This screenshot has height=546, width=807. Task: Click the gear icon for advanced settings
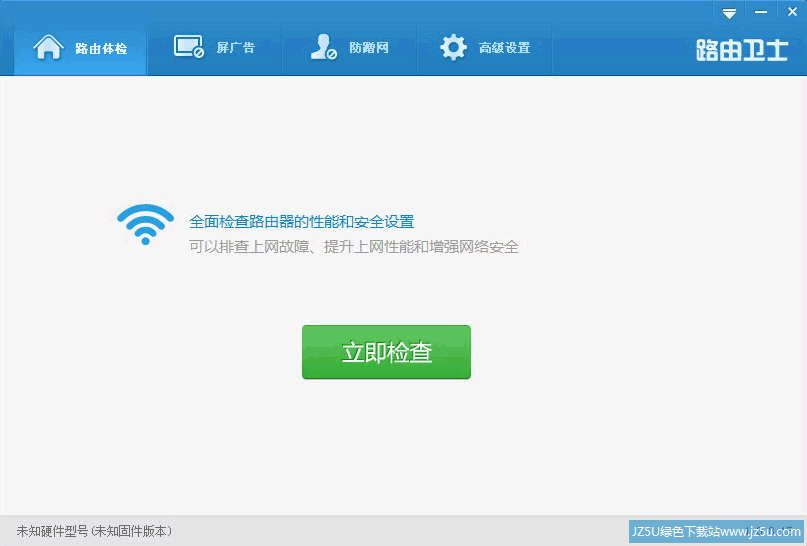(x=453, y=47)
